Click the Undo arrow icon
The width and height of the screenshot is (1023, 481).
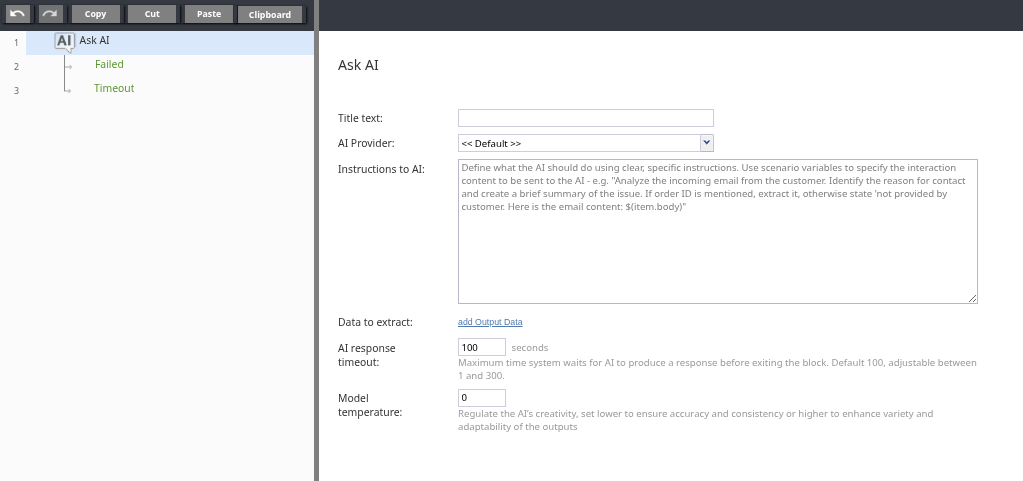coord(18,14)
